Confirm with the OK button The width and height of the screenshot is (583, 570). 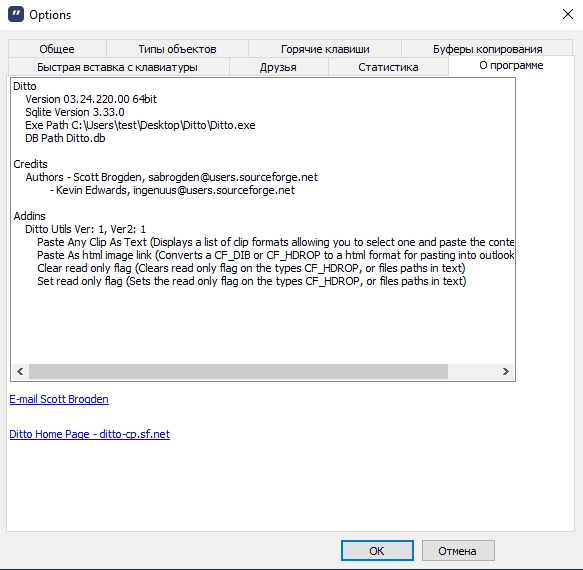click(377, 550)
